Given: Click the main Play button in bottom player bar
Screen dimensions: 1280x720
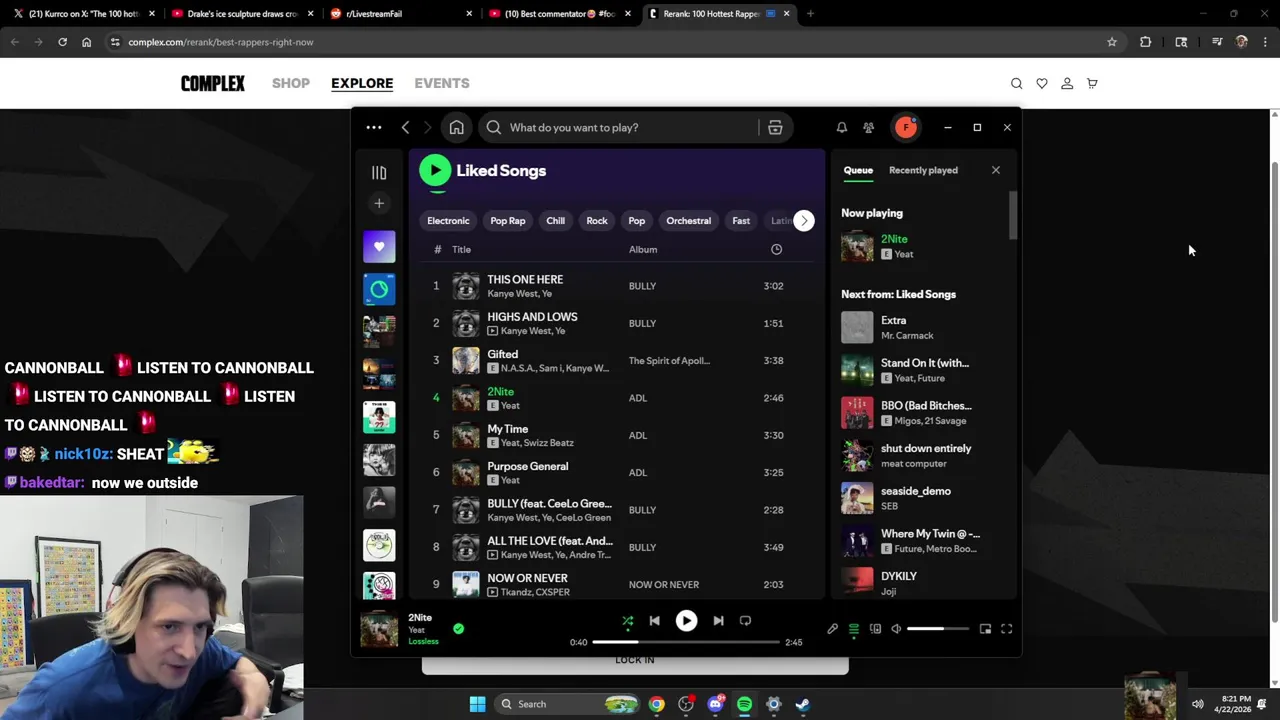Looking at the screenshot, I should [686, 621].
